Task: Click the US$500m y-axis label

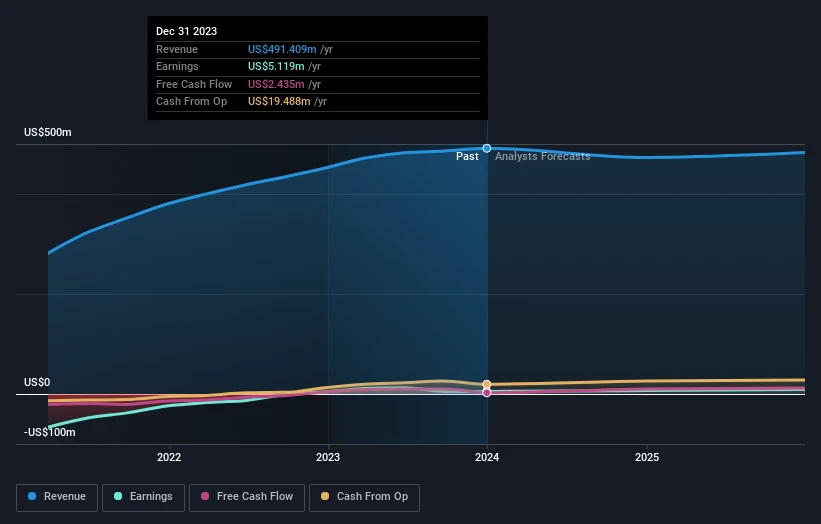Action: (x=48, y=133)
